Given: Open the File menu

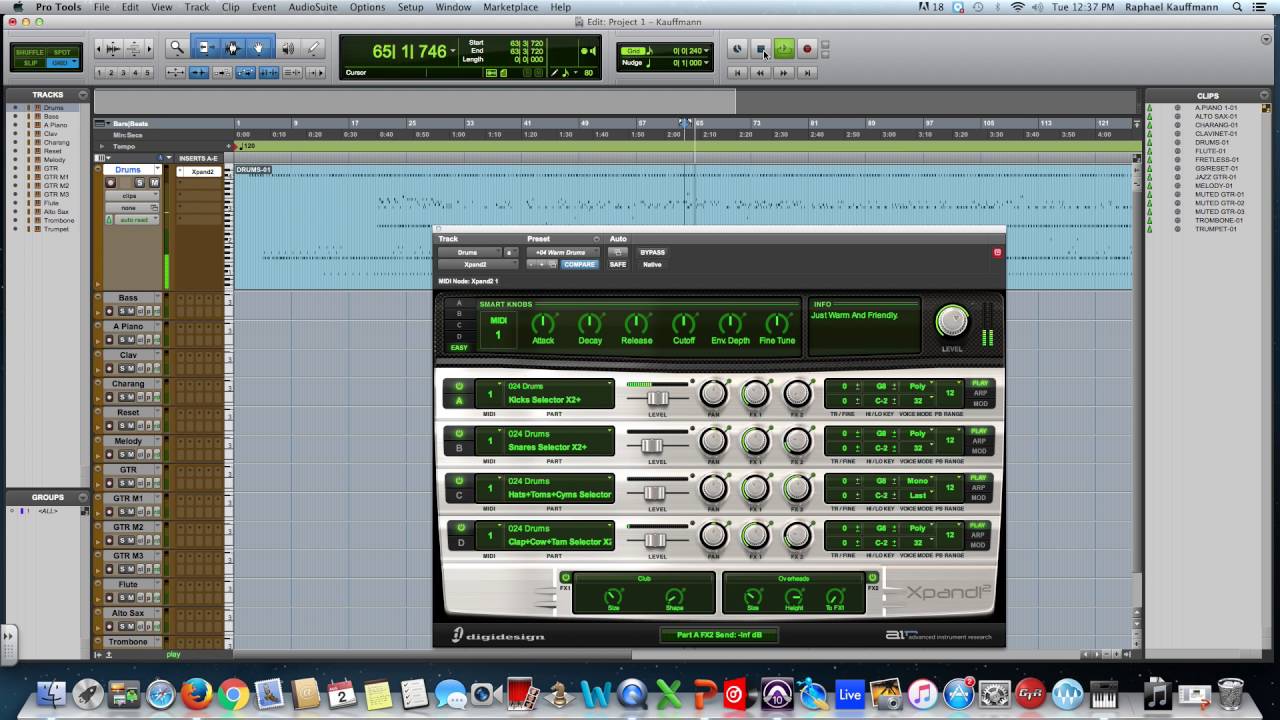Looking at the screenshot, I should point(102,7).
